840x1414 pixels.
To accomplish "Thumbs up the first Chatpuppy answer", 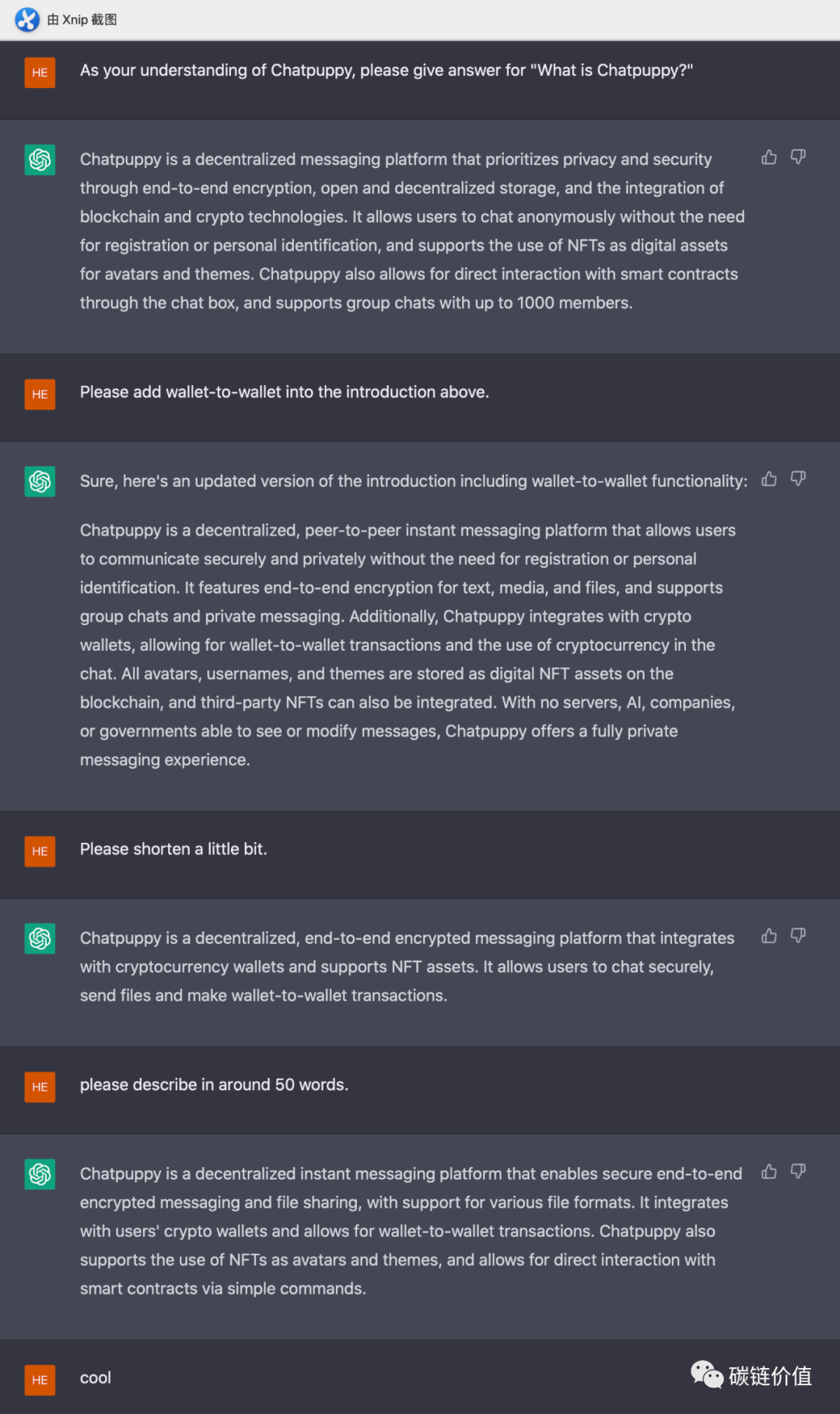I will 769,157.
